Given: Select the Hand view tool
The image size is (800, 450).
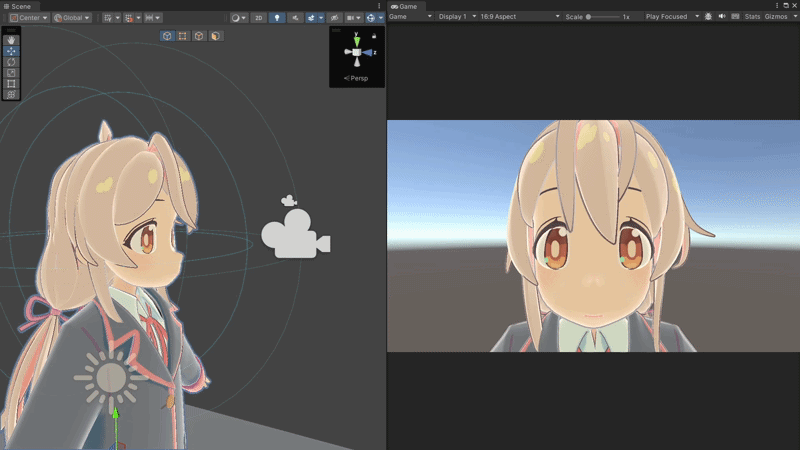Looking at the screenshot, I should [11, 40].
